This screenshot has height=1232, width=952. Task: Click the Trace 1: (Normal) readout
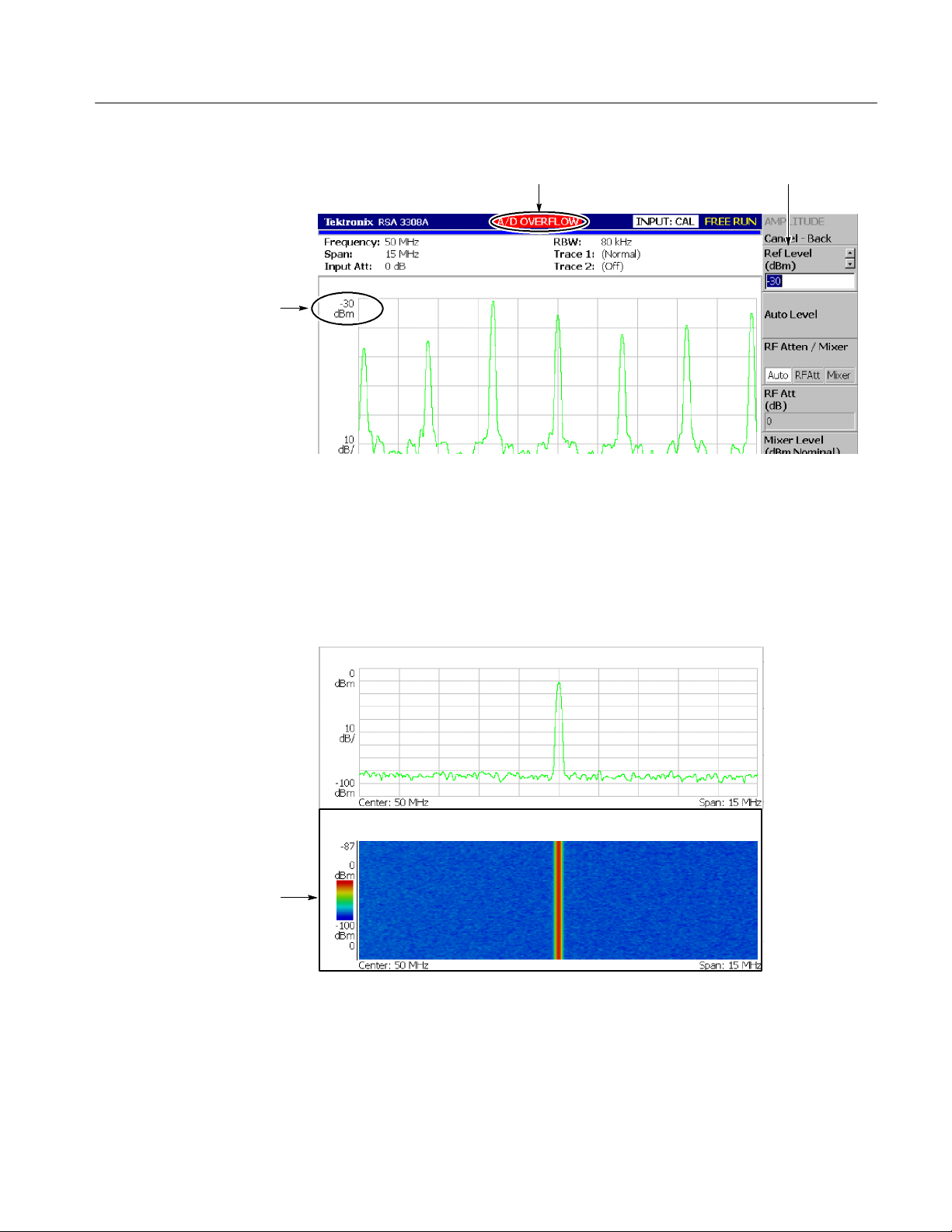coord(597,254)
